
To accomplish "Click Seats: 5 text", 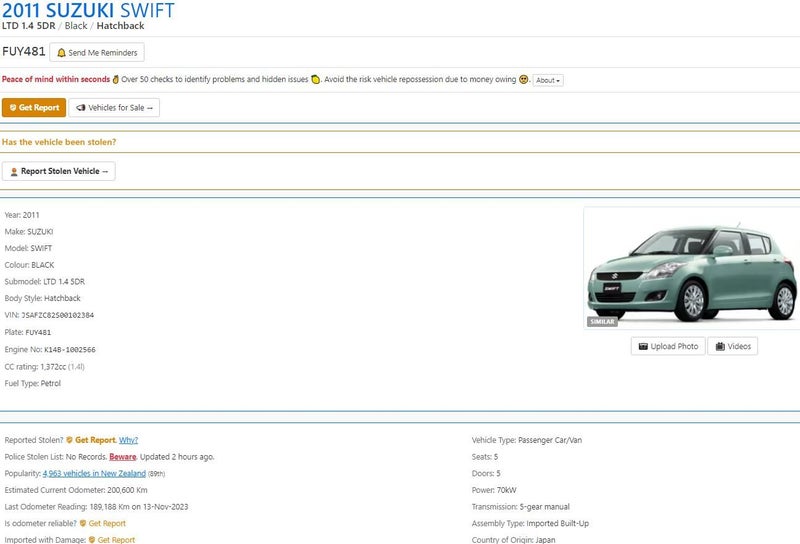I will tap(485, 457).
